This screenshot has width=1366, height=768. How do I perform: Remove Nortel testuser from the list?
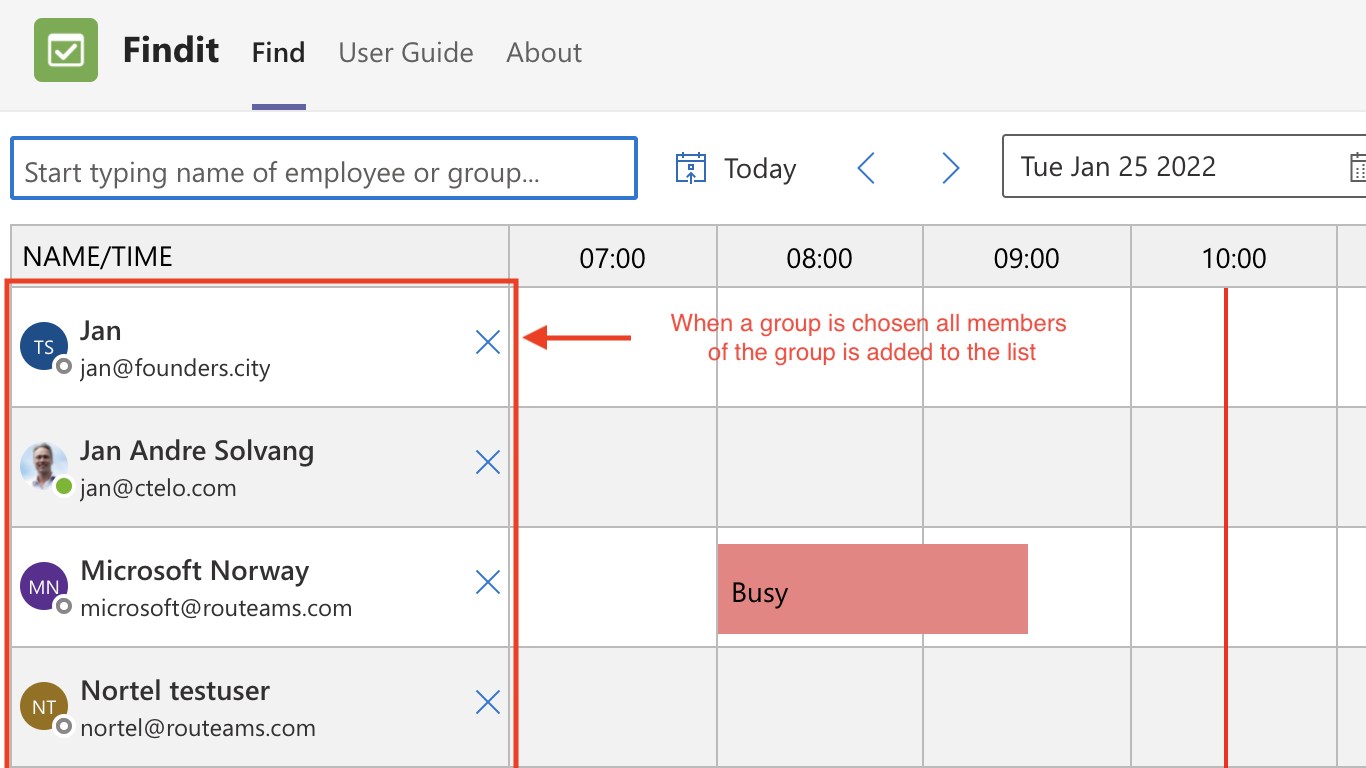click(x=488, y=703)
